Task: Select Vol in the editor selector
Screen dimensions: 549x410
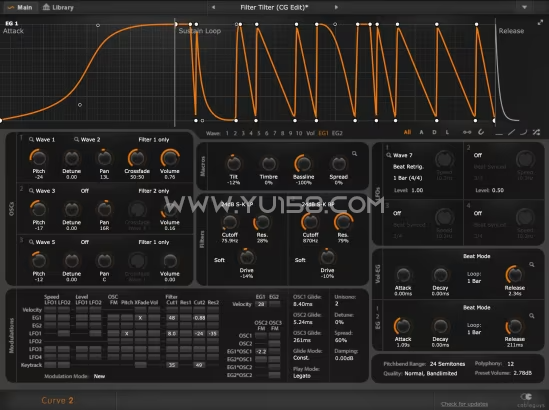Action: [310, 133]
